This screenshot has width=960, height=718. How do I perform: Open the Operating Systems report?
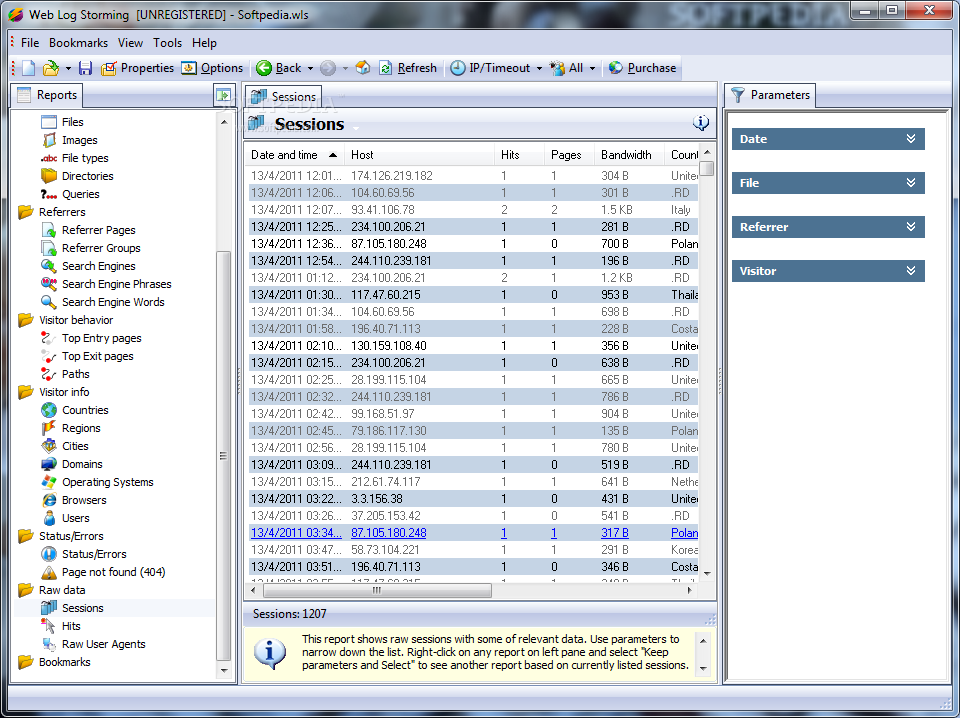pos(97,482)
